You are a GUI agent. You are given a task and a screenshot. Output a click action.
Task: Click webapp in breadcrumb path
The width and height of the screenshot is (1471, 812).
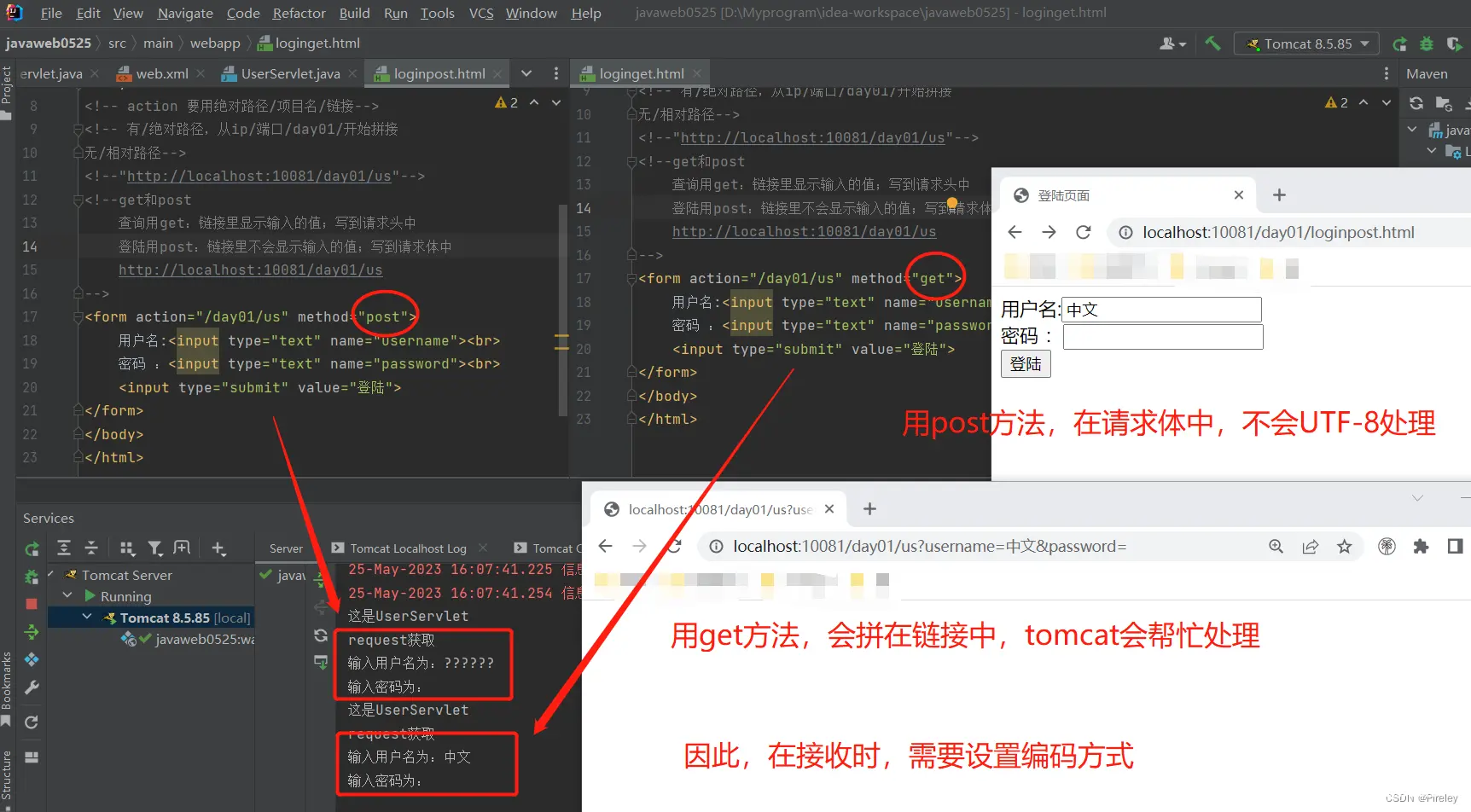tap(215, 43)
